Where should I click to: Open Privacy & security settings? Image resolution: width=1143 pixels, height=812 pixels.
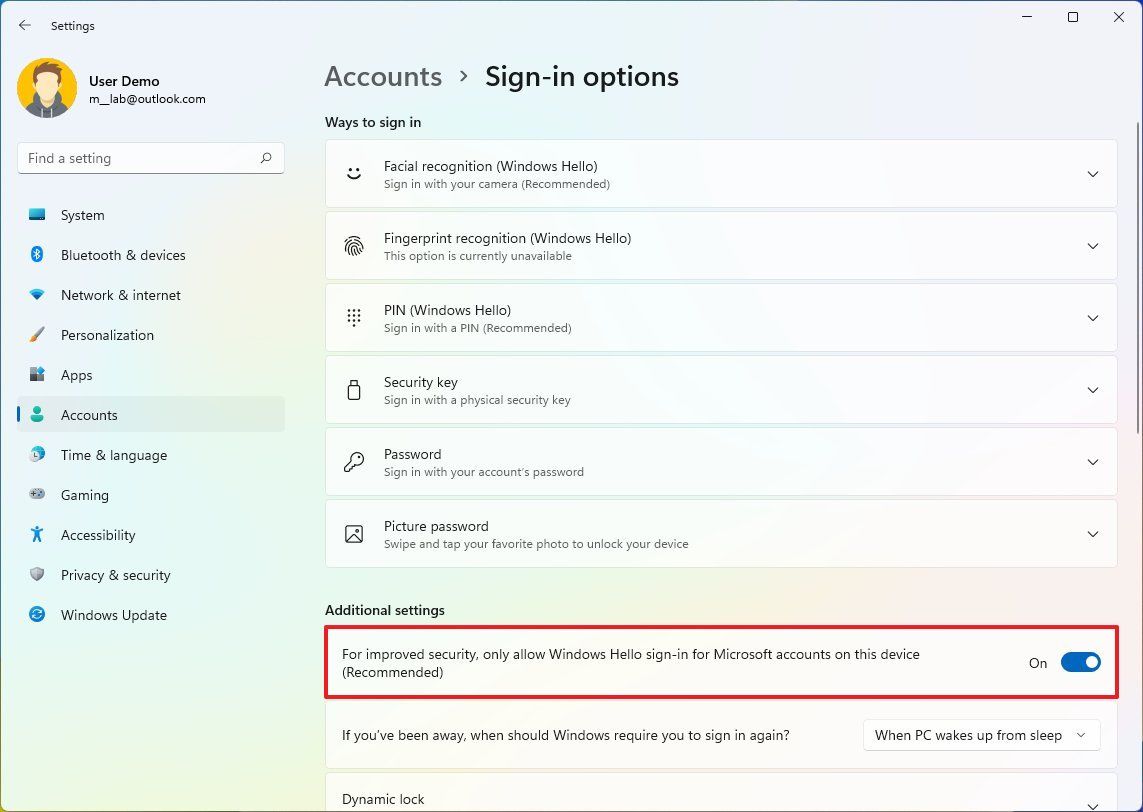pyautogui.click(x=115, y=575)
